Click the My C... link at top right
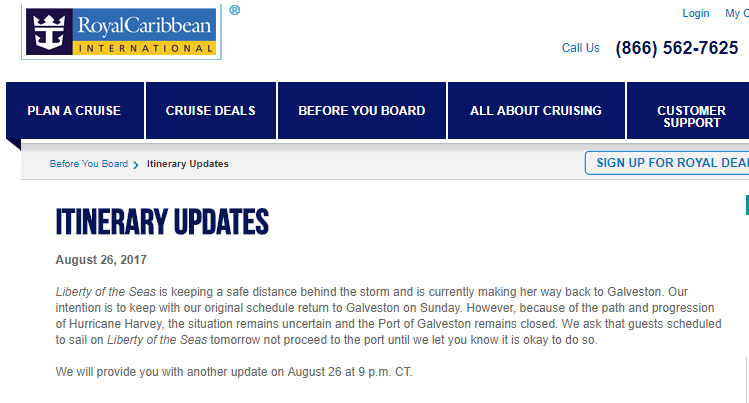This screenshot has height=403, width=749. [x=737, y=13]
